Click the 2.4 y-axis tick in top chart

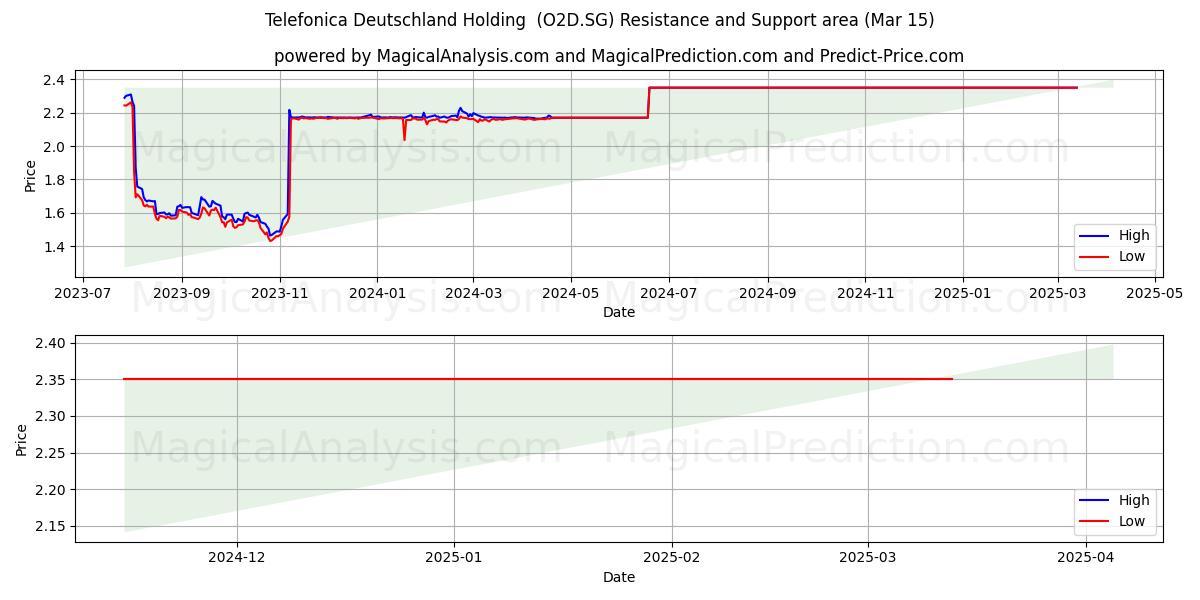click(x=56, y=80)
